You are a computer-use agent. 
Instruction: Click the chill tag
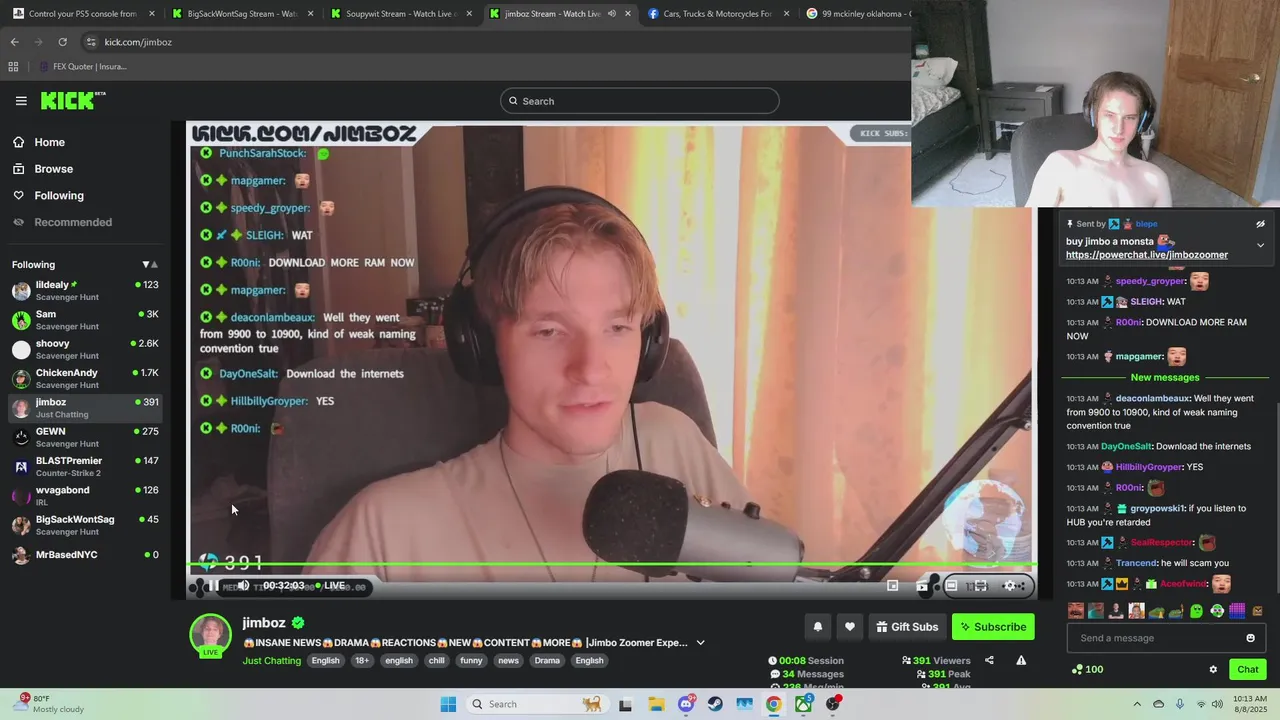point(437,660)
